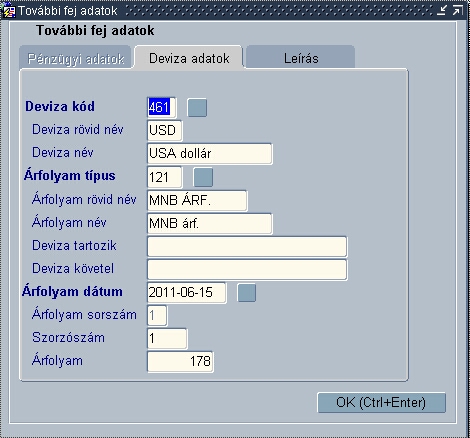470x438 pixels.
Task: Switch to the Leírás tab
Action: [301, 58]
